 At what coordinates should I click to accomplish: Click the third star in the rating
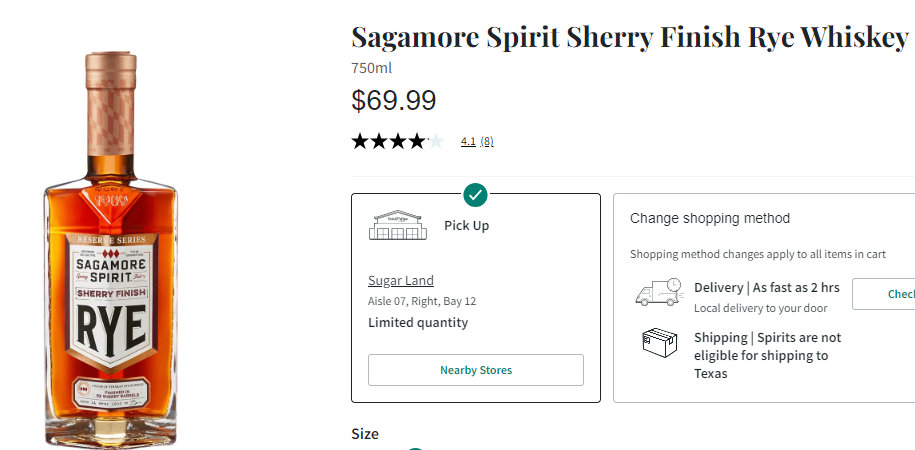tap(398, 141)
